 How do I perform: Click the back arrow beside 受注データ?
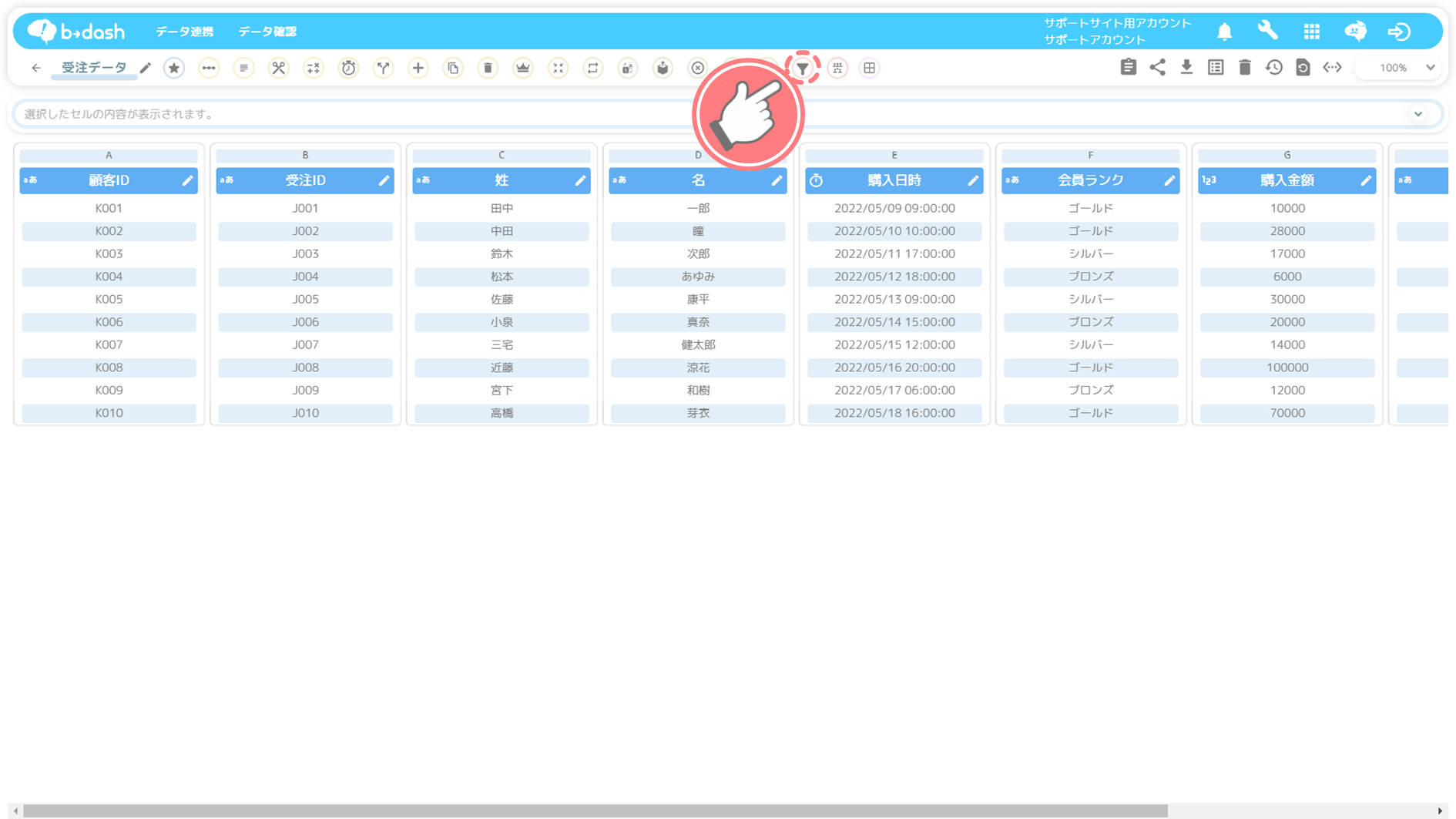tap(36, 68)
